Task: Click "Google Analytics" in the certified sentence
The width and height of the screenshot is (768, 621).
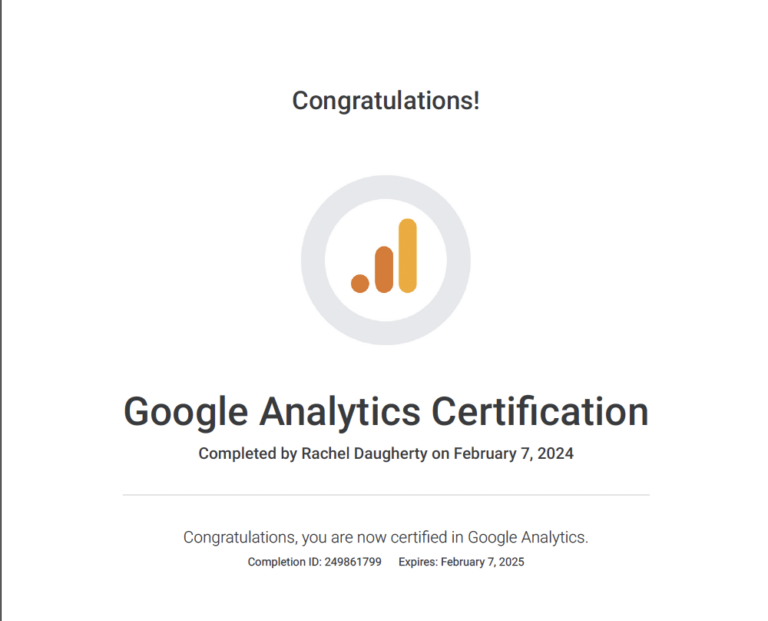Action: tap(528, 537)
